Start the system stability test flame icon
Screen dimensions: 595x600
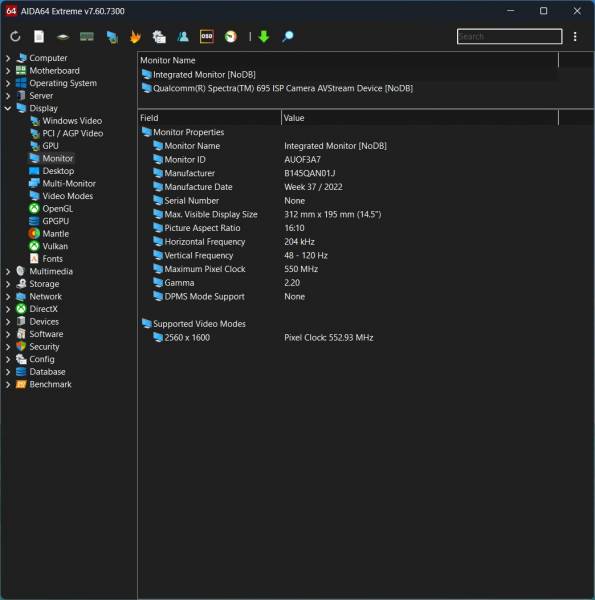(x=135, y=37)
